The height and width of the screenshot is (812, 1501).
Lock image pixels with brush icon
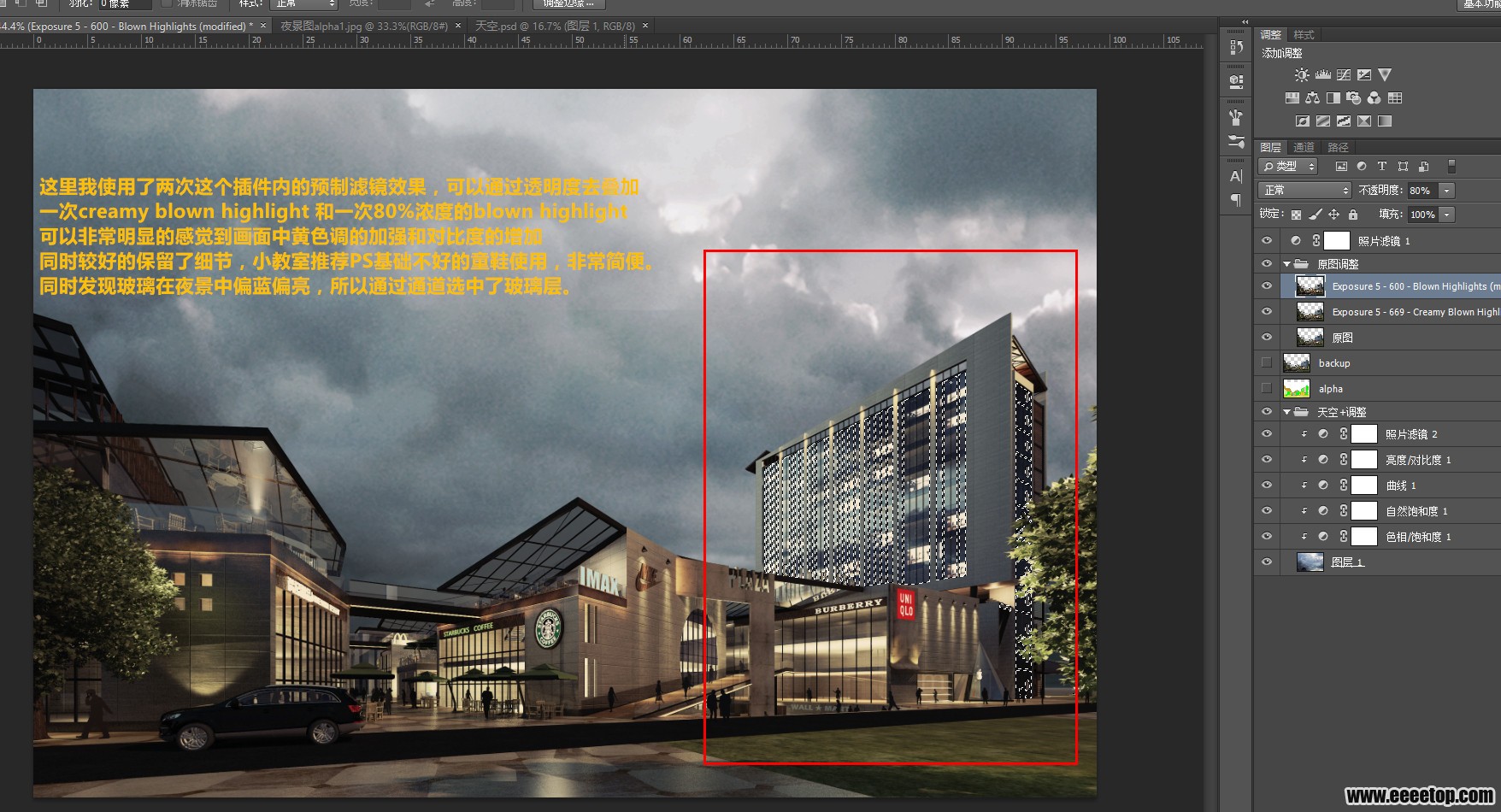pyautogui.click(x=1316, y=215)
